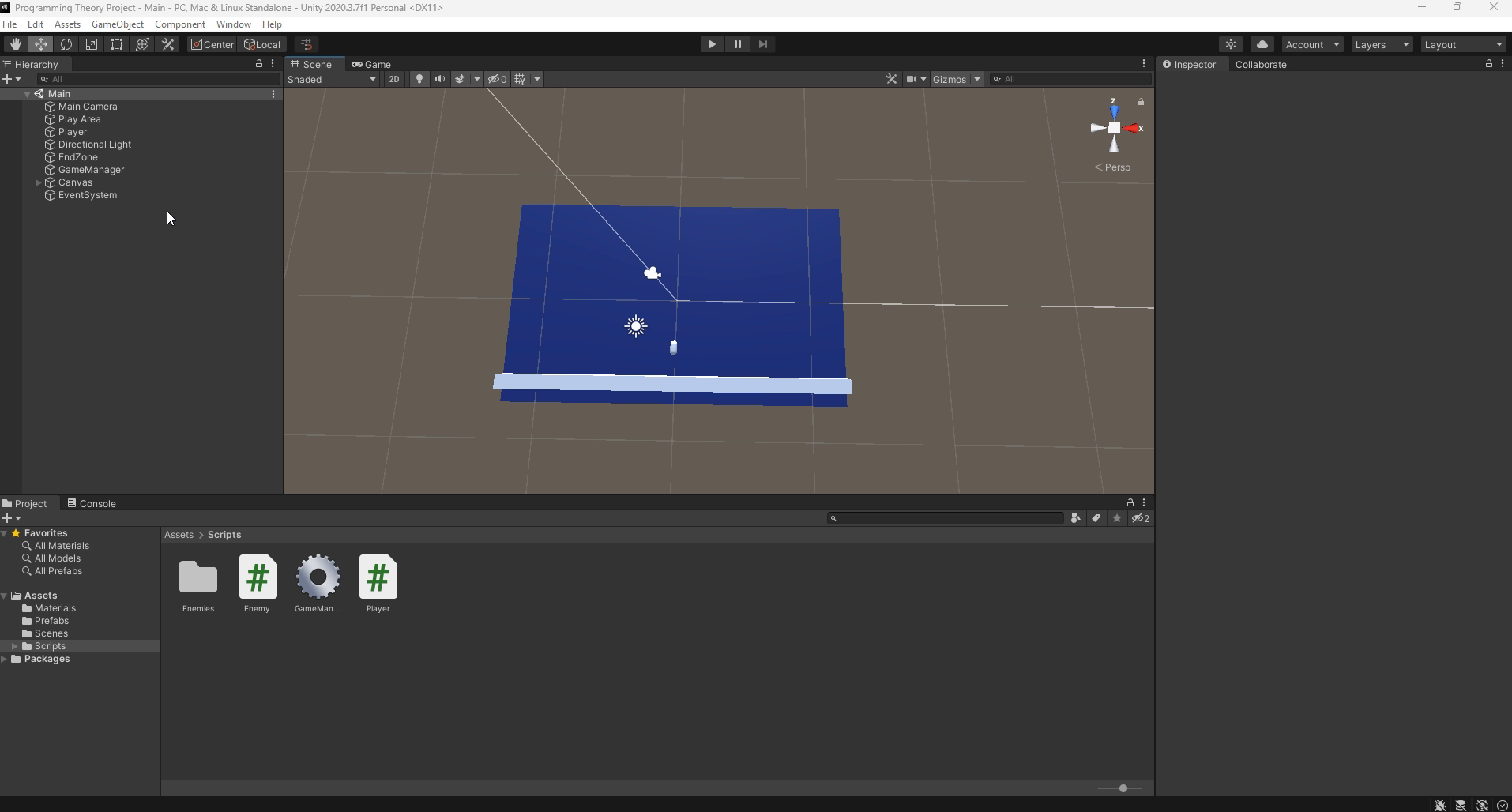This screenshot has height=812, width=1512.
Task: Click the Pause button
Action: [737, 44]
